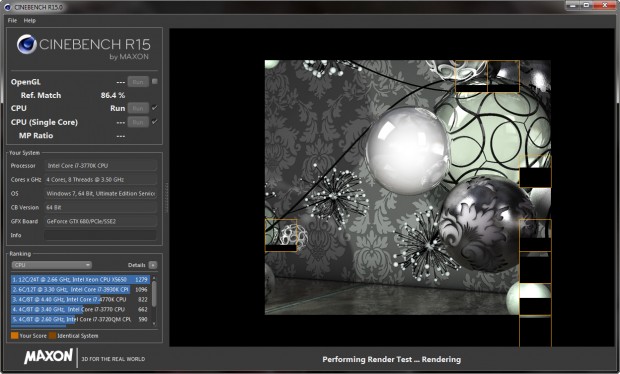The width and height of the screenshot is (620, 374).
Task: Select ranking entry Intel Core i7-4770K
Action: tap(80, 299)
